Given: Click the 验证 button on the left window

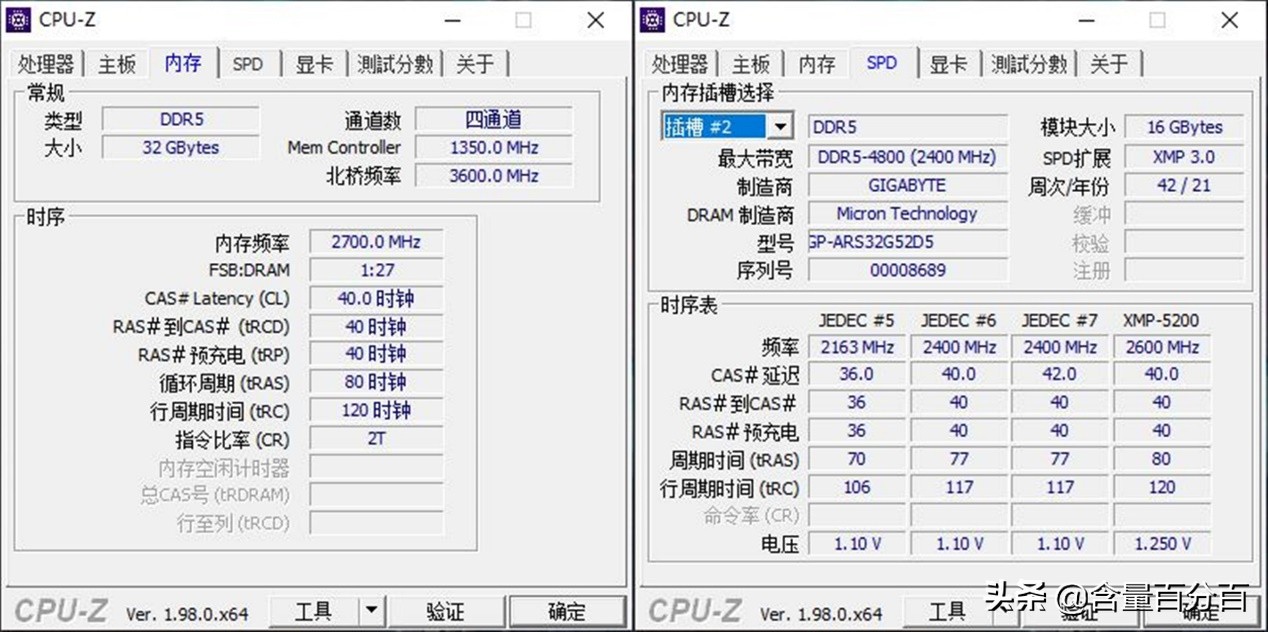Looking at the screenshot, I should click(444, 610).
